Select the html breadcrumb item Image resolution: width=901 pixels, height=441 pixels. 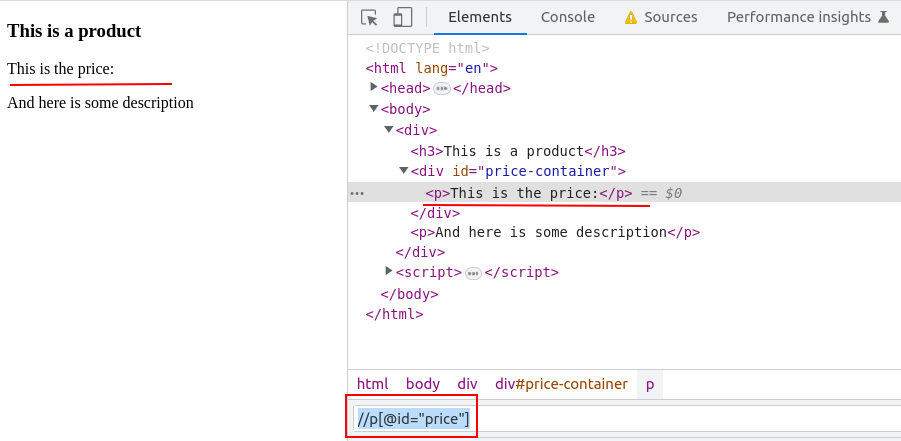[372, 384]
